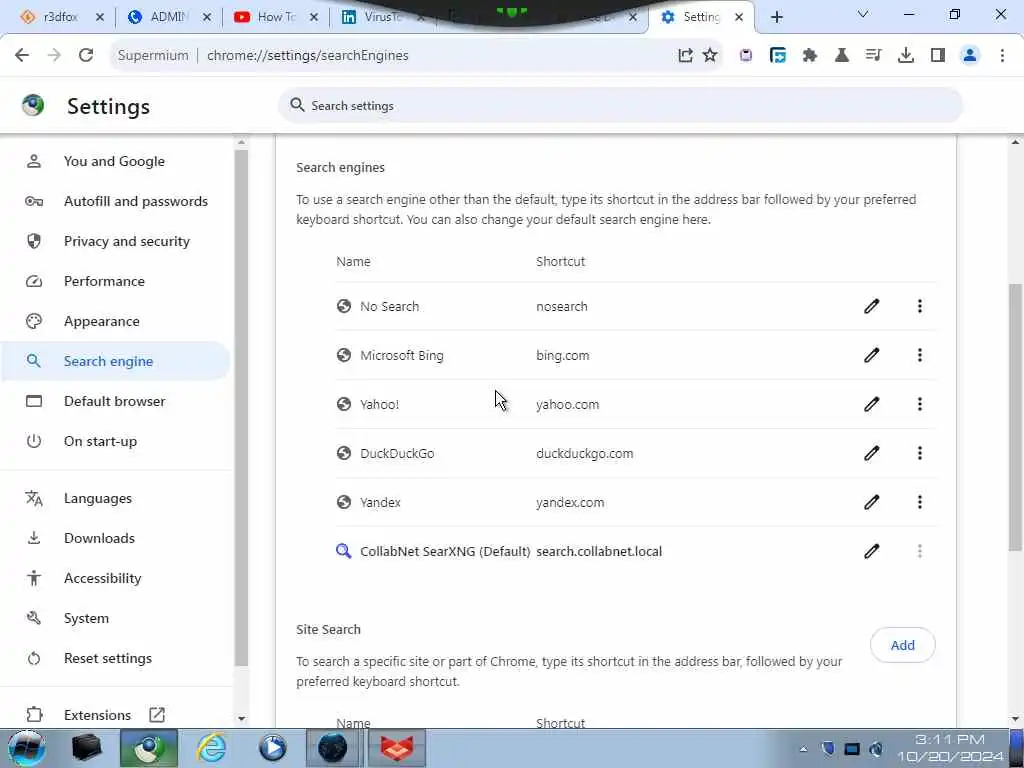The image size is (1024, 768).
Task: Edit the Microsoft Bing engine entry
Action: (x=871, y=355)
